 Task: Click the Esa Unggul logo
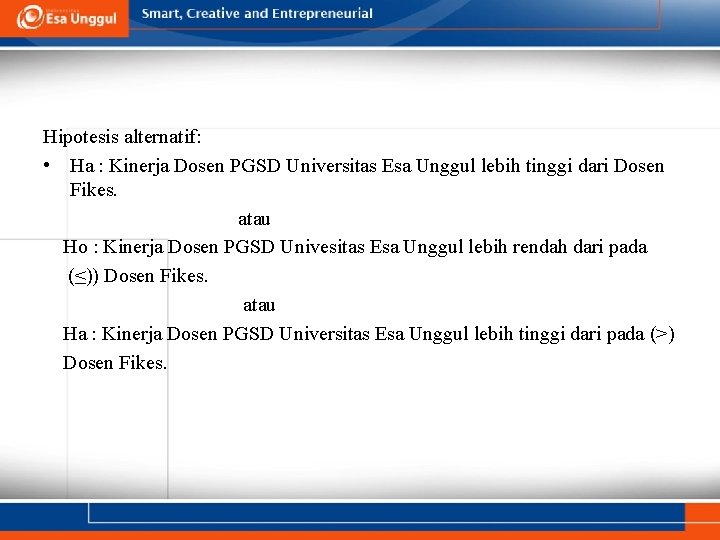(67, 17)
